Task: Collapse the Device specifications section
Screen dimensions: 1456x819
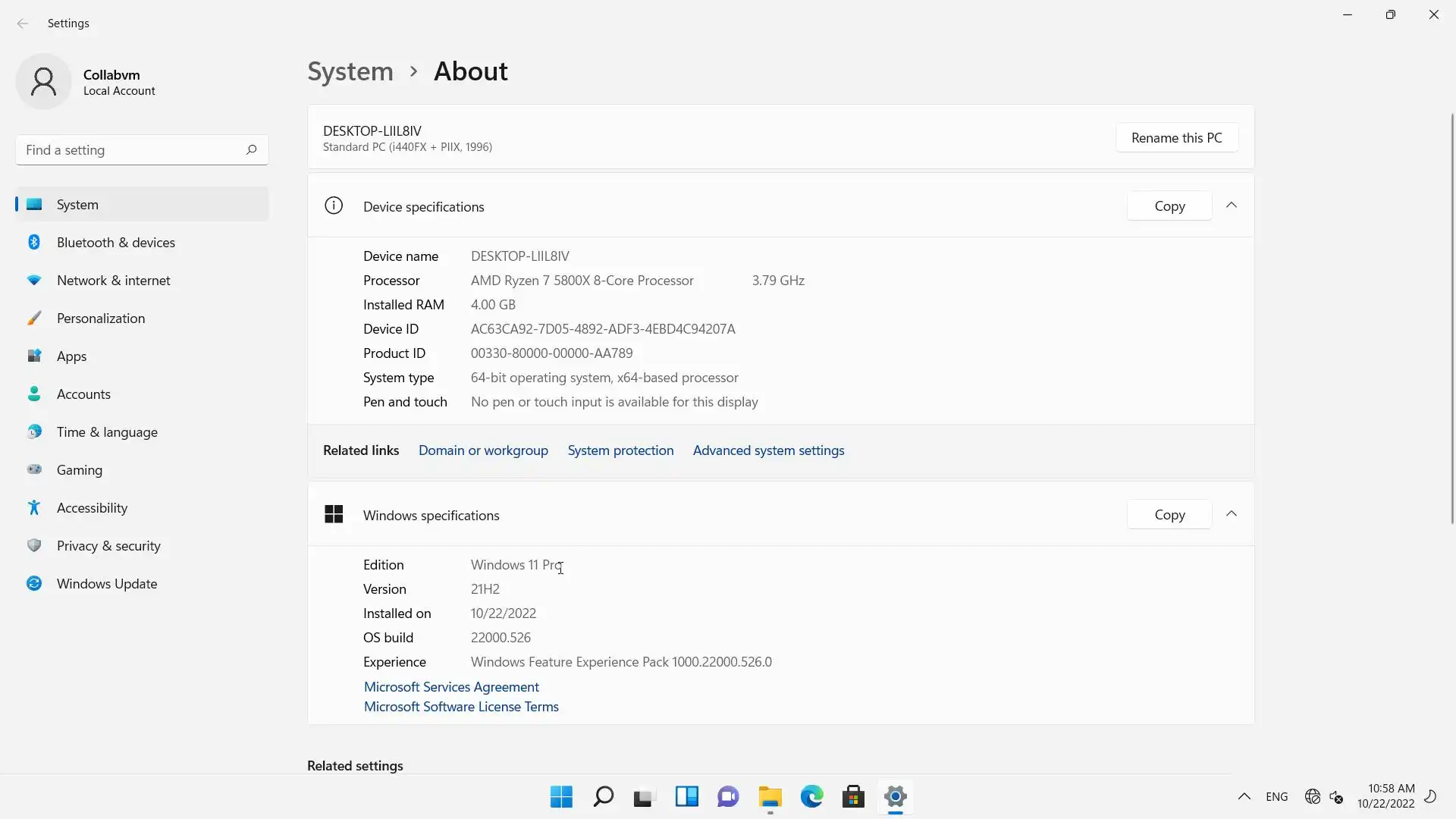Action: 1232,206
